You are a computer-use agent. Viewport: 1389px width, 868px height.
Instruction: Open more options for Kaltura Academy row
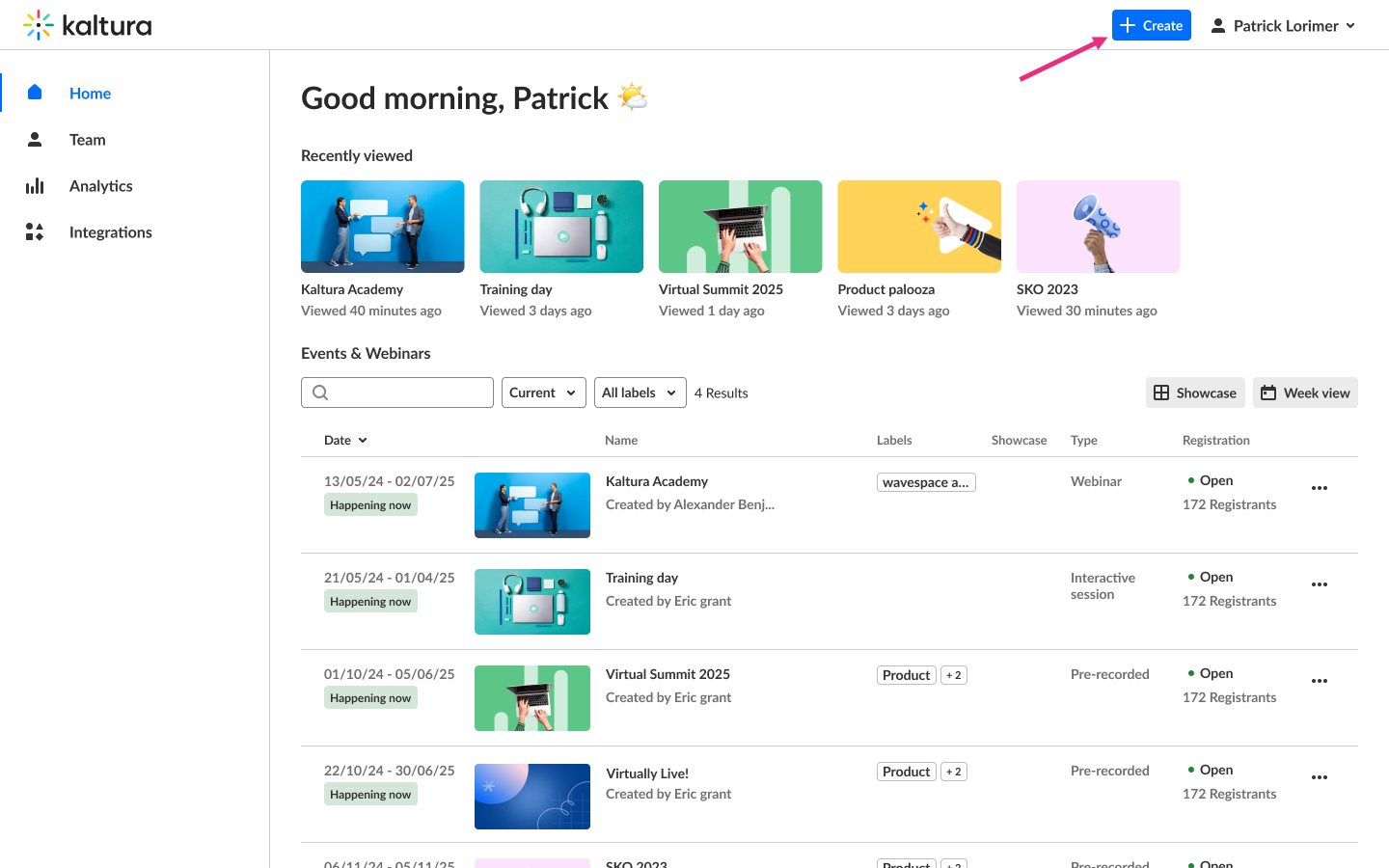pyautogui.click(x=1320, y=488)
